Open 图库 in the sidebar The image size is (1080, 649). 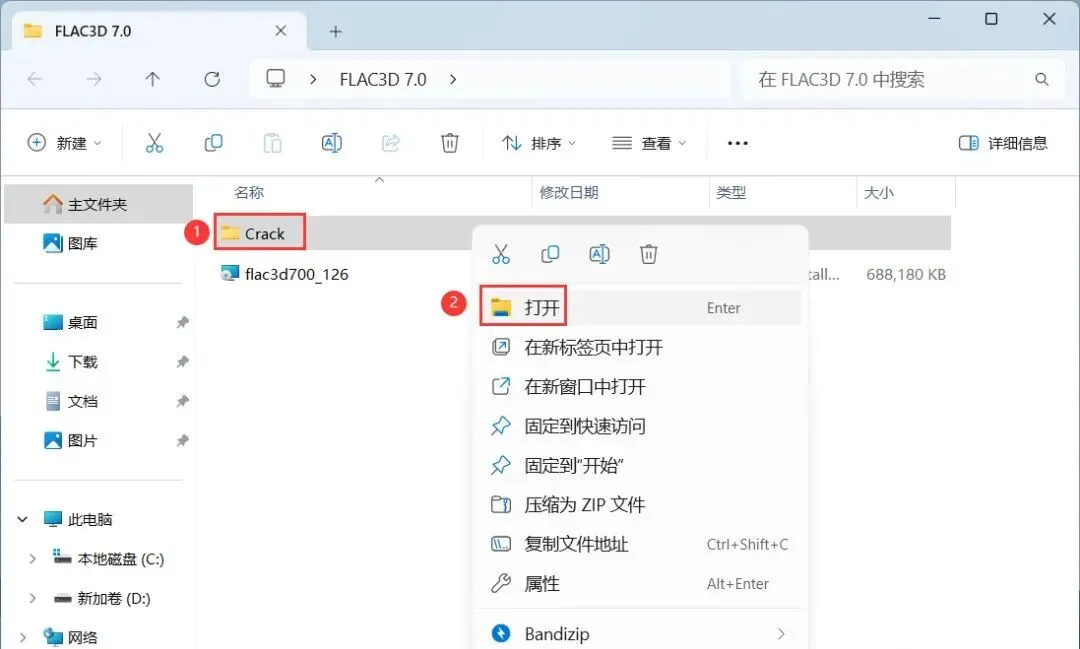pos(82,243)
